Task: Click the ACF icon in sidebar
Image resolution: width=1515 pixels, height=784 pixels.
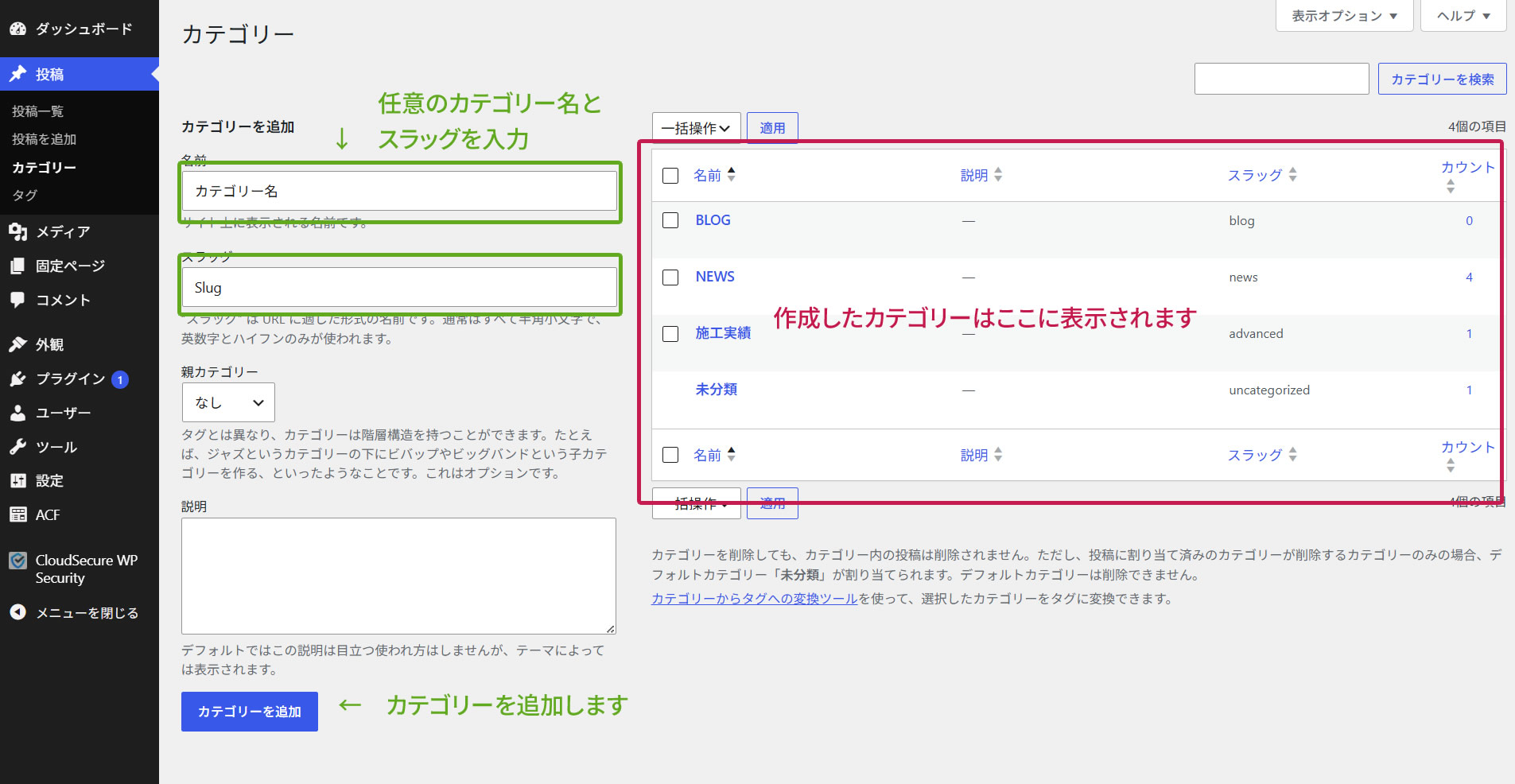Action: [x=17, y=514]
